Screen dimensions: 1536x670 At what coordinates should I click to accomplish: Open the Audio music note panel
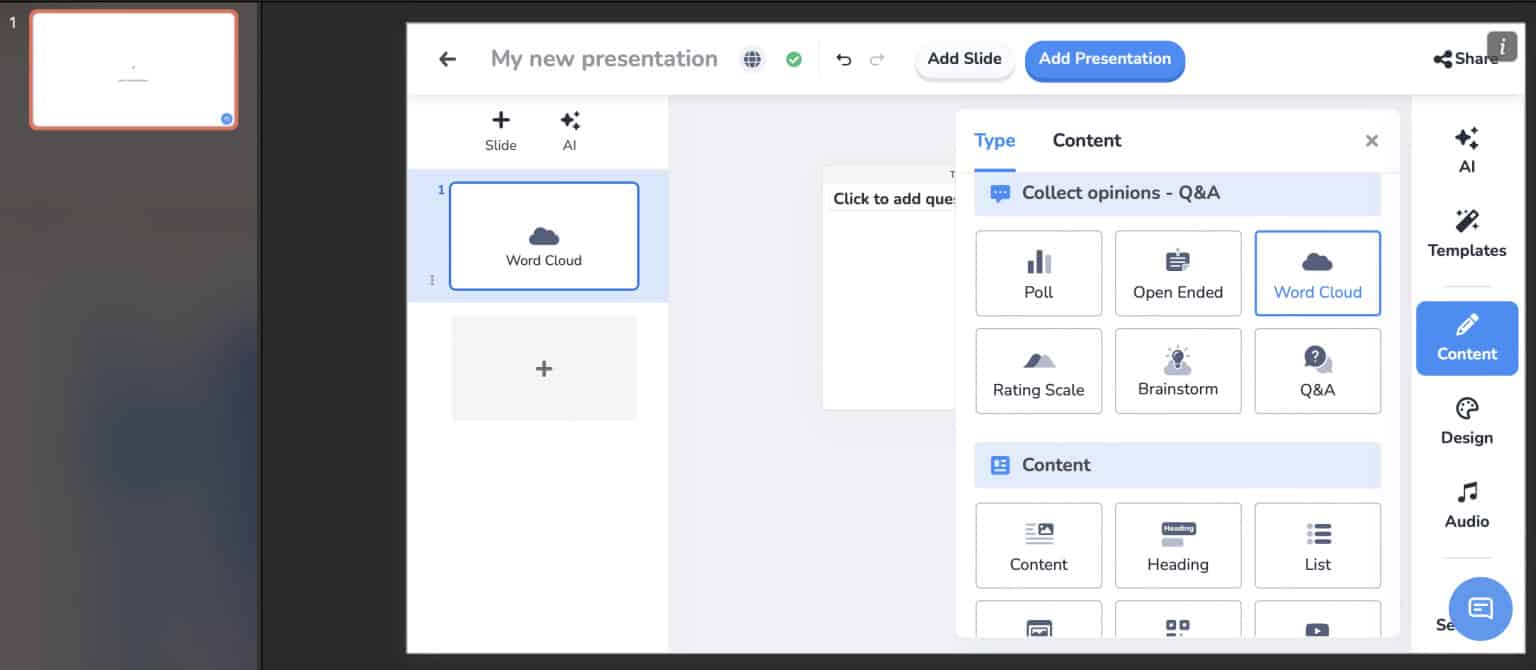coord(1466,505)
